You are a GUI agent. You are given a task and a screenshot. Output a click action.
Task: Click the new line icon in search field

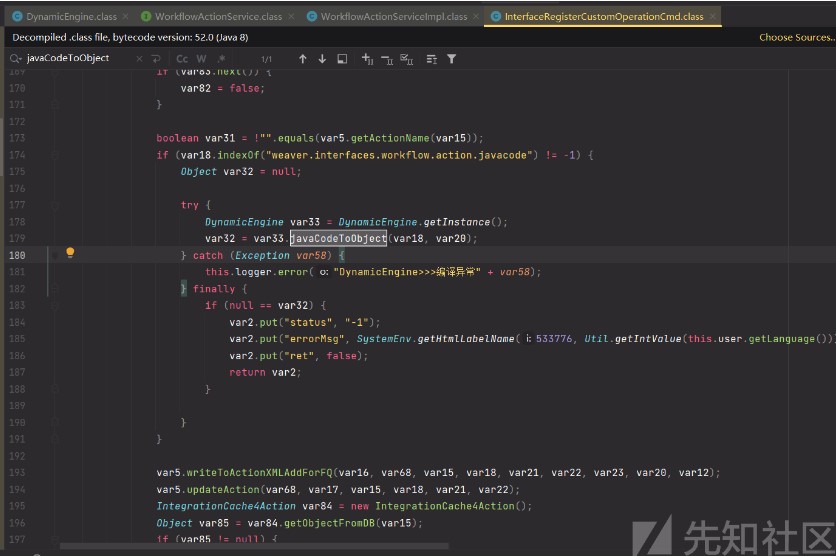tap(156, 59)
